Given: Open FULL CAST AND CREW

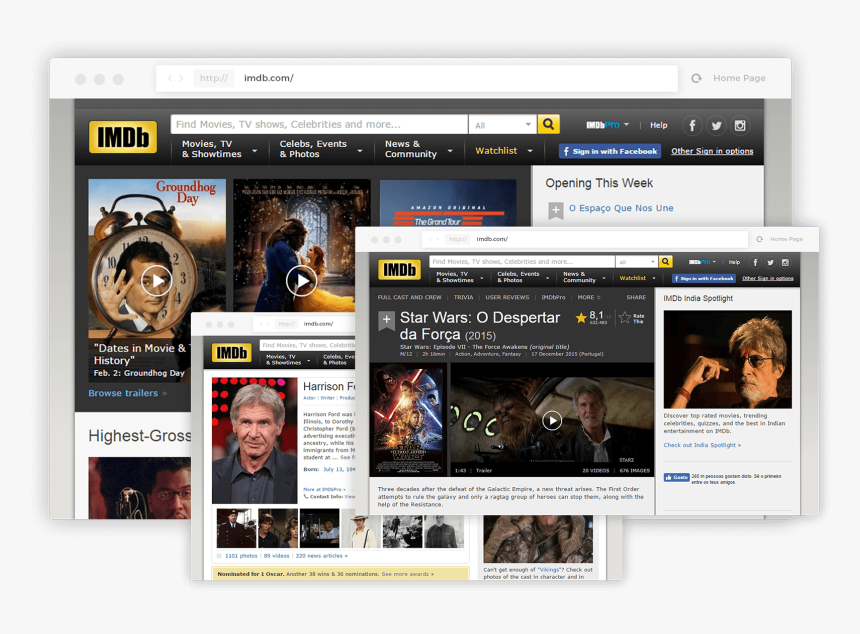Looking at the screenshot, I should [x=409, y=297].
